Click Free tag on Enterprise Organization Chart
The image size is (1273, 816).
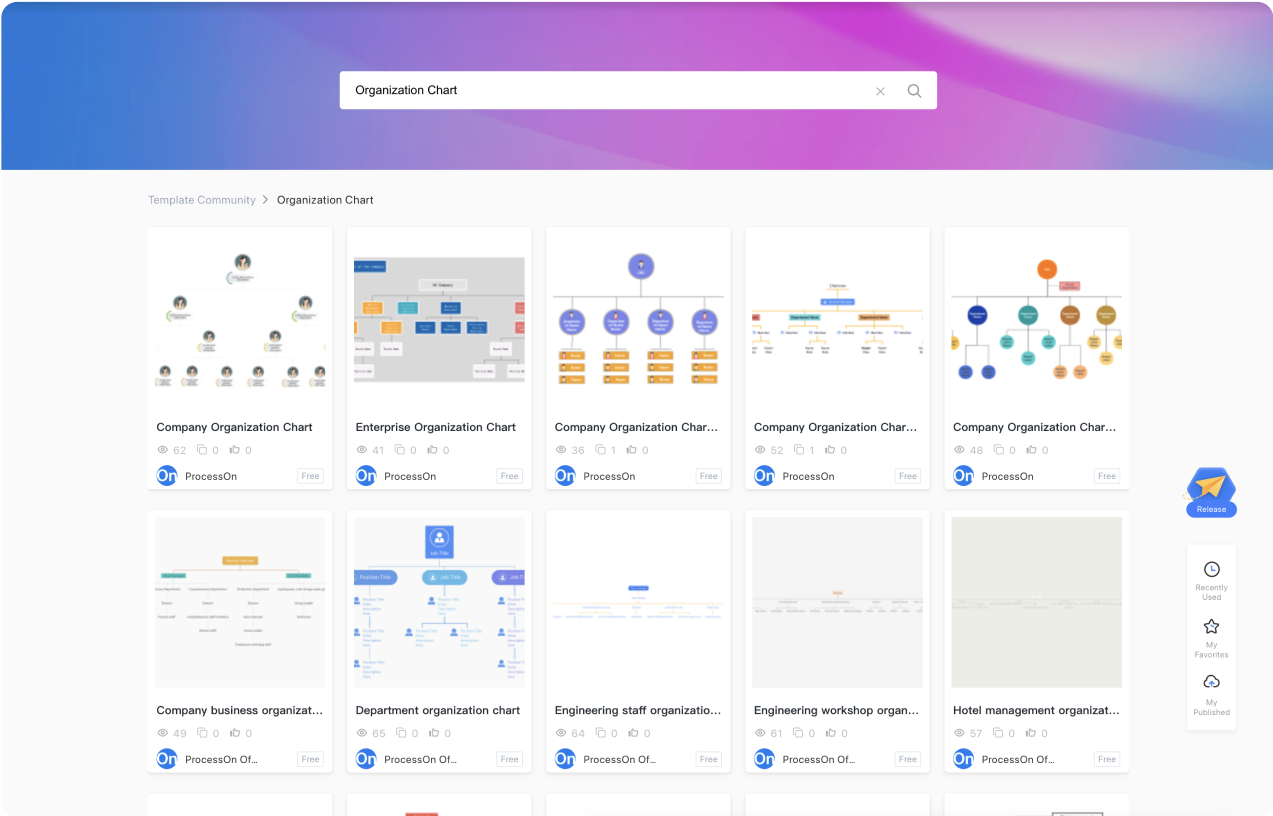pos(509,476)
